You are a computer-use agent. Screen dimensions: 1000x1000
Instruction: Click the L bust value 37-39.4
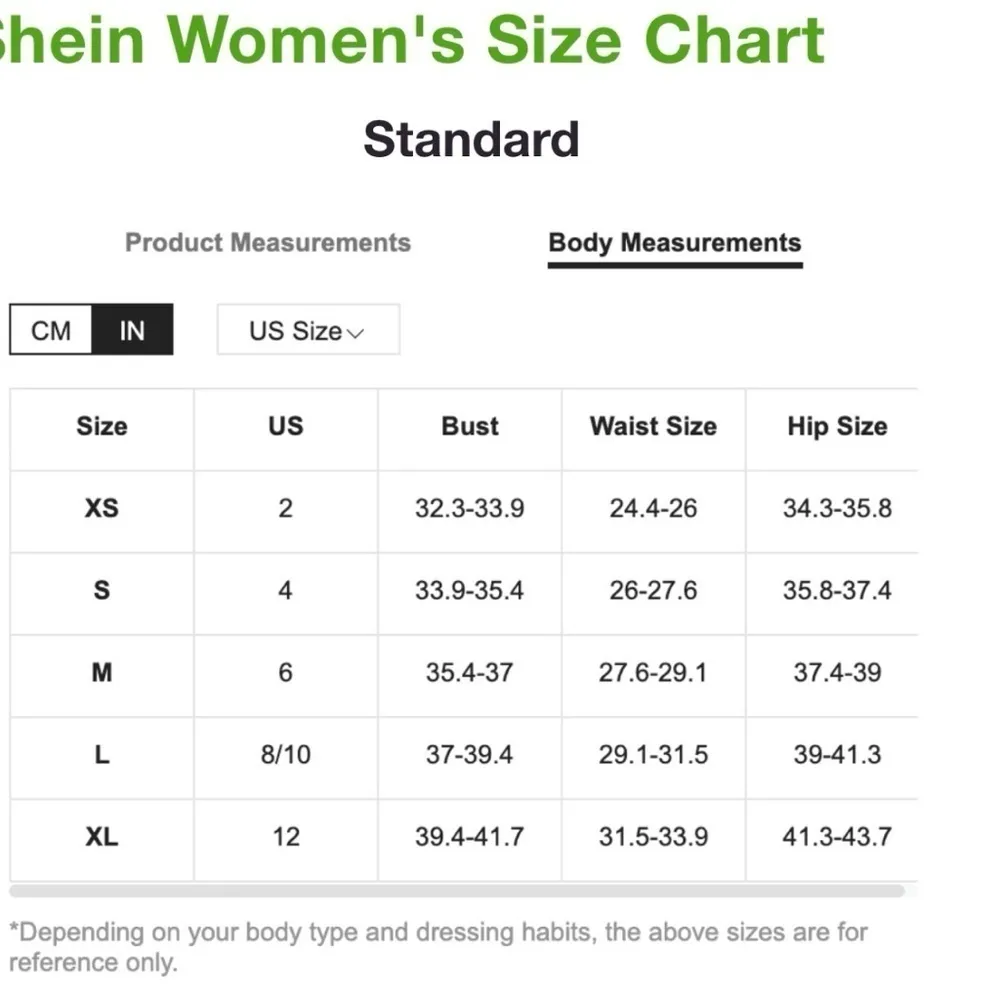coord(470,754)
